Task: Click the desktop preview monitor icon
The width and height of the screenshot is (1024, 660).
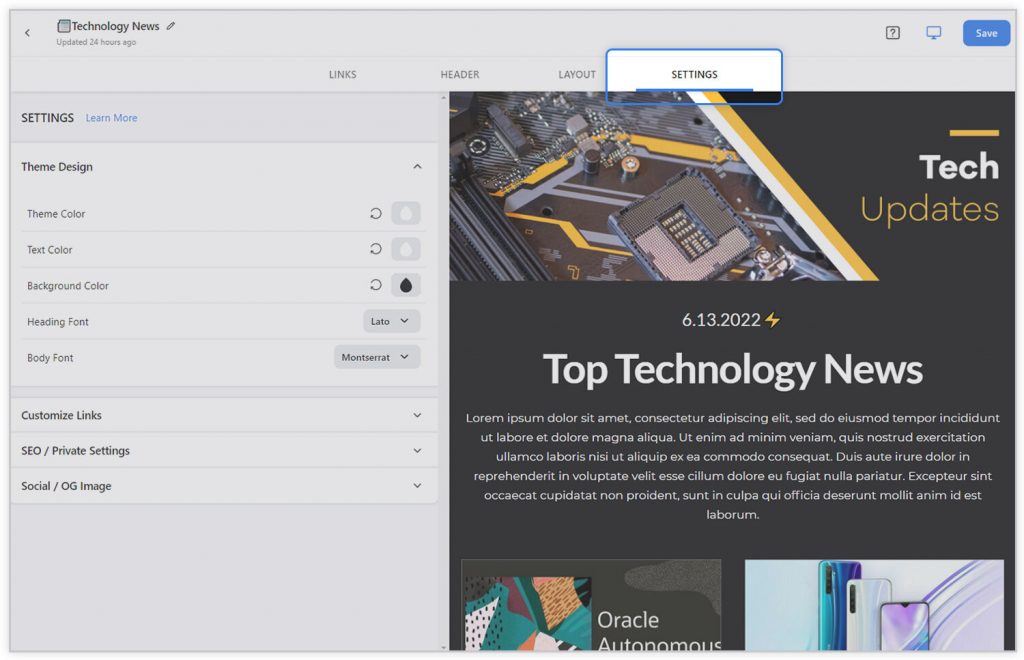Action: 933,32
